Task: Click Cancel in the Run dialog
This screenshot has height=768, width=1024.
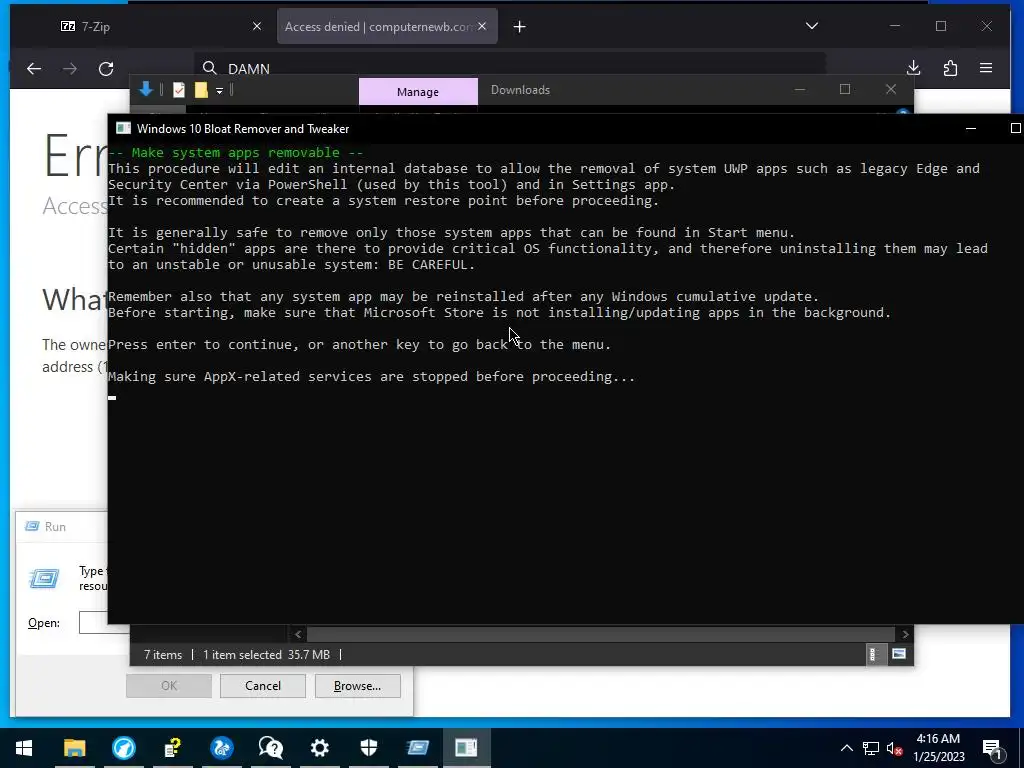Action: [263, 686]
